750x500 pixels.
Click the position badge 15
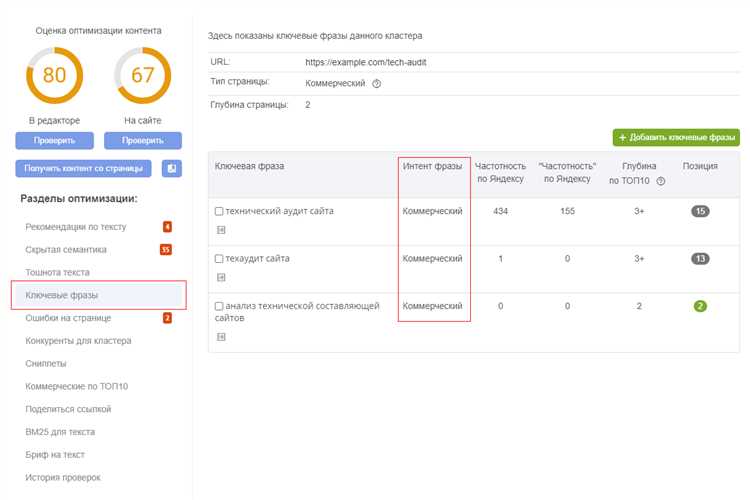click(699, 211)
